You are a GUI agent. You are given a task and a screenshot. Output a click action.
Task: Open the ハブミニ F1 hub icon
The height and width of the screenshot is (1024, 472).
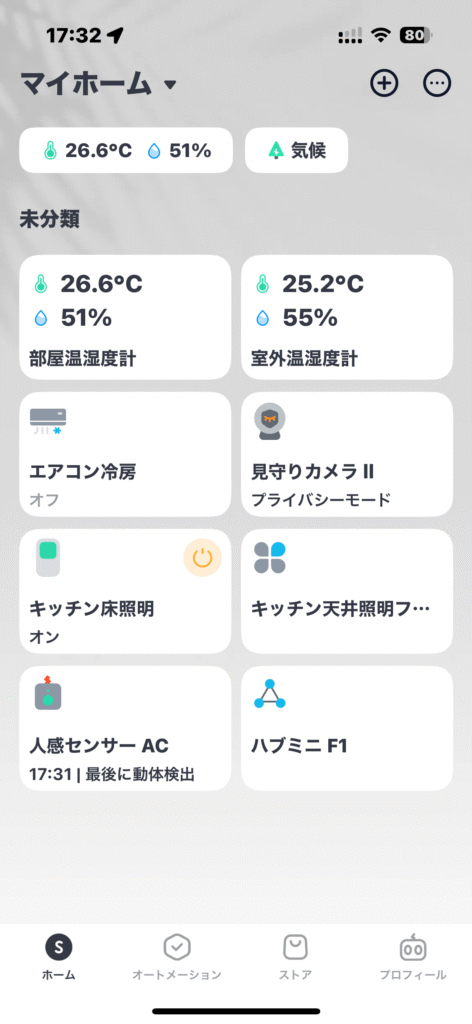tap(270, 694)
